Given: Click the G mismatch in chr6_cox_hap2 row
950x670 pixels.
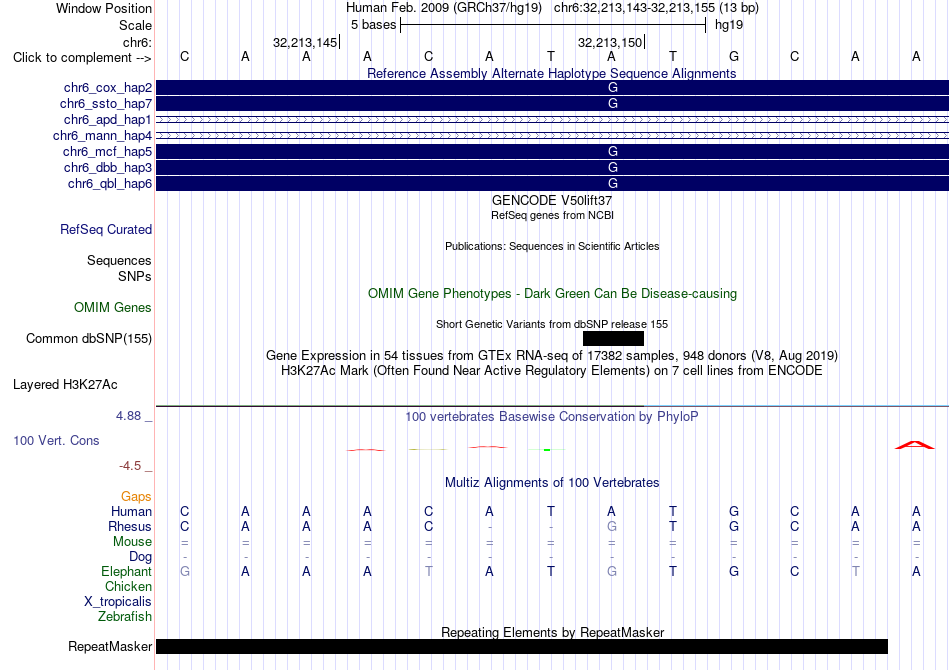Looking at the screenshot, I should [x=613, y=88].
